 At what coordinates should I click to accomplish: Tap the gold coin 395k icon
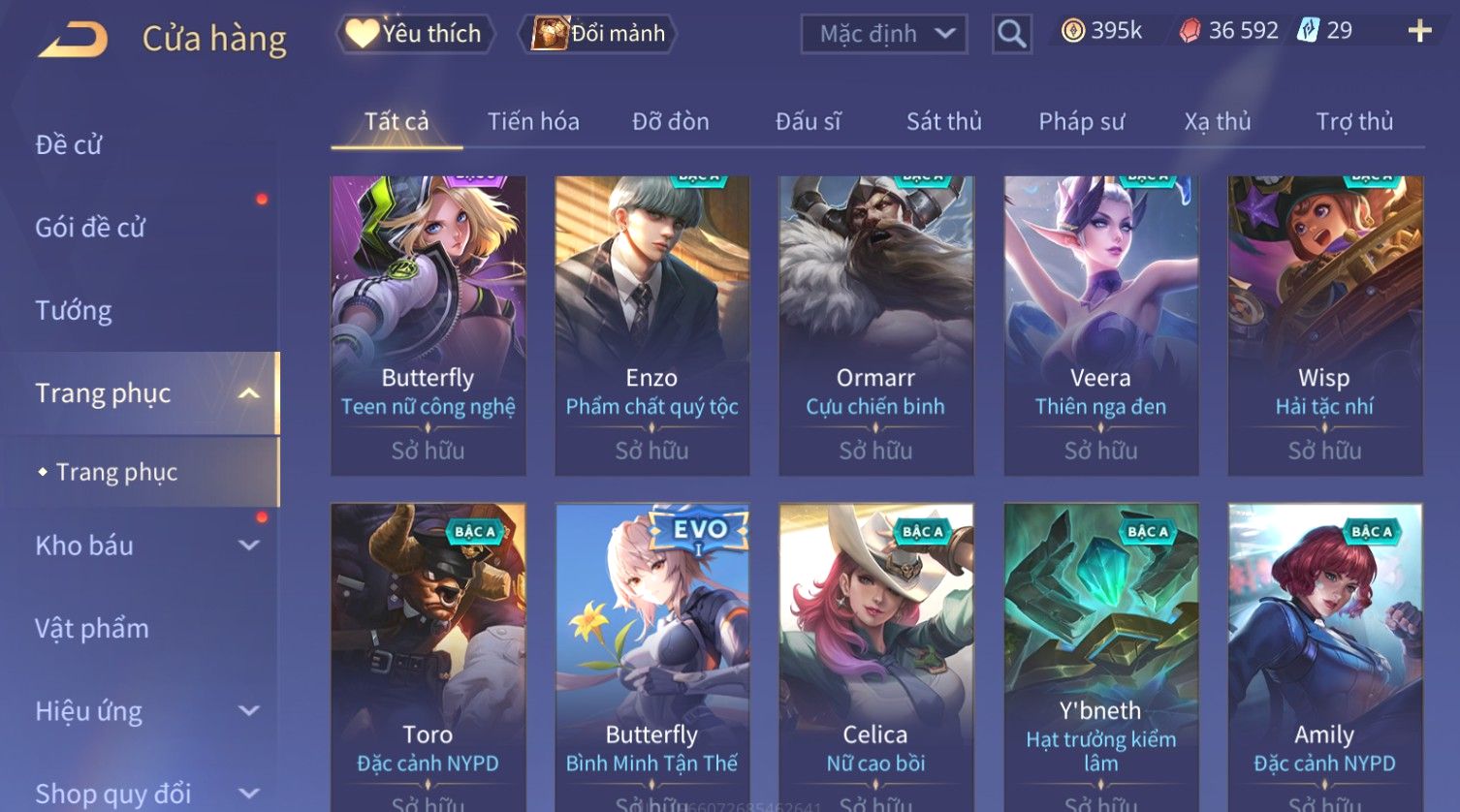(x=1072, y=31)
